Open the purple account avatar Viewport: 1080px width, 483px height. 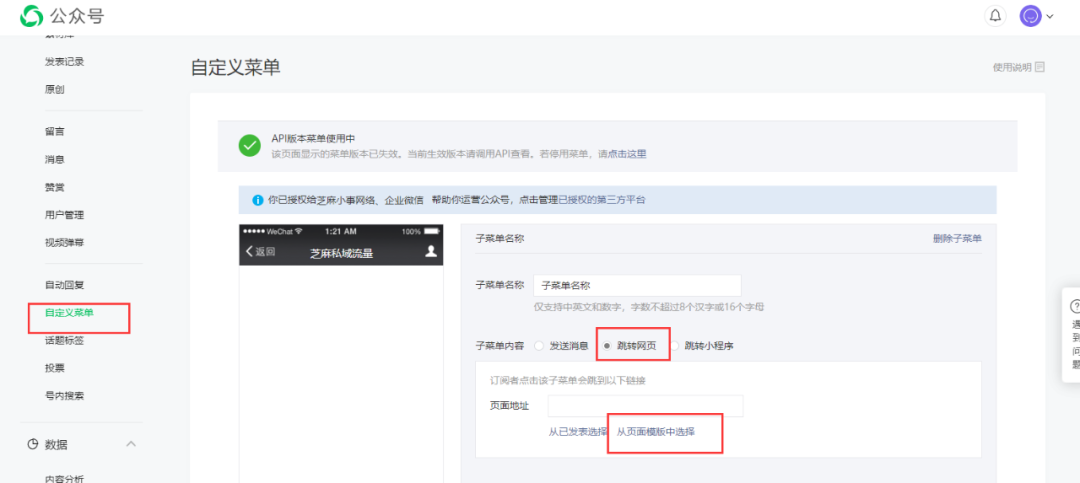tap(1031, 16)
